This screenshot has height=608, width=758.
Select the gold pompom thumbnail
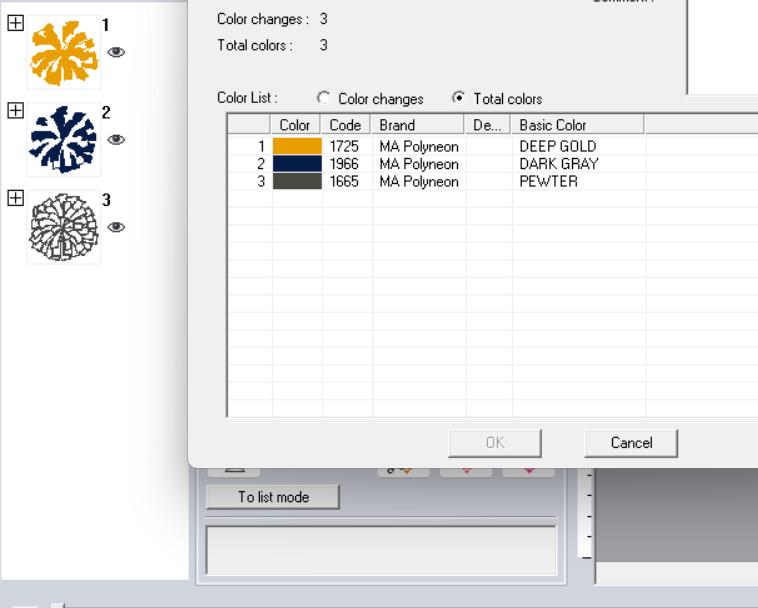pyautogui.click(x=64, y=52)
